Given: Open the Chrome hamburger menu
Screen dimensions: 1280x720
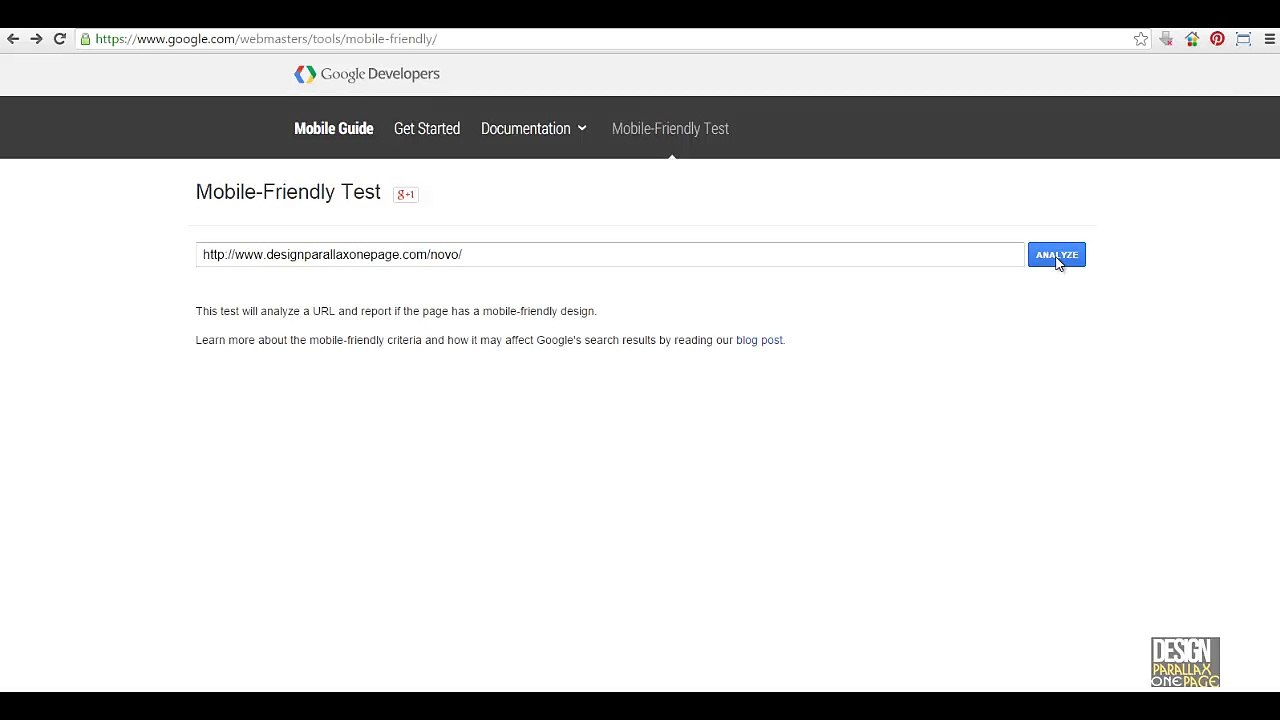Looking at the screenshot, I should [x=1269, y=39].
